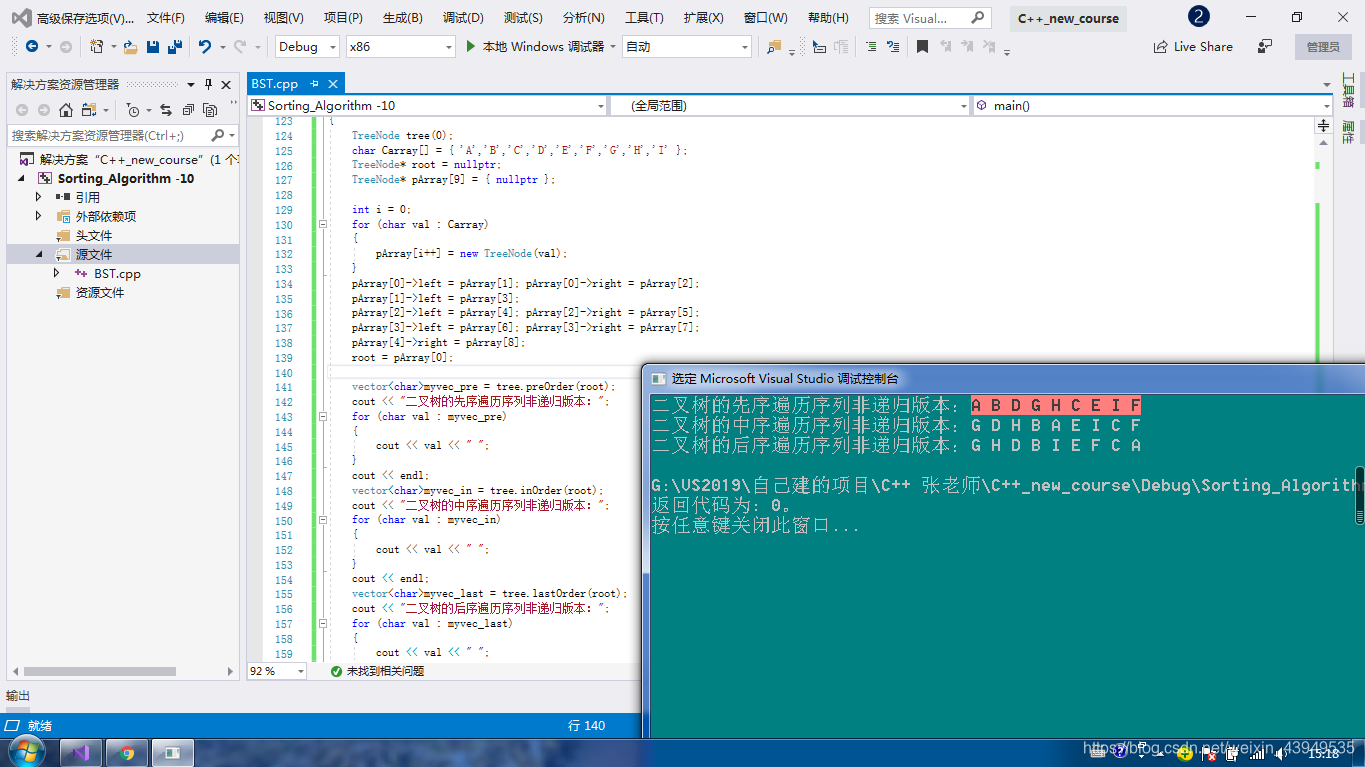Screen dimensions: 1365x767
Task: Open the Solution Explorer window options dropdown arrow
Action: pos(193,84)
